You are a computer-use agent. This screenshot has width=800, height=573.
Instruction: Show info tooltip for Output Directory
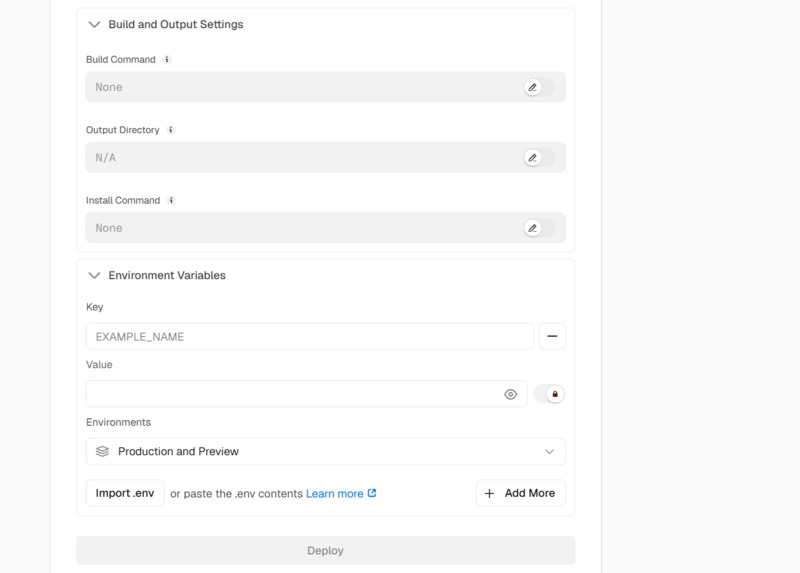point(171,130)
